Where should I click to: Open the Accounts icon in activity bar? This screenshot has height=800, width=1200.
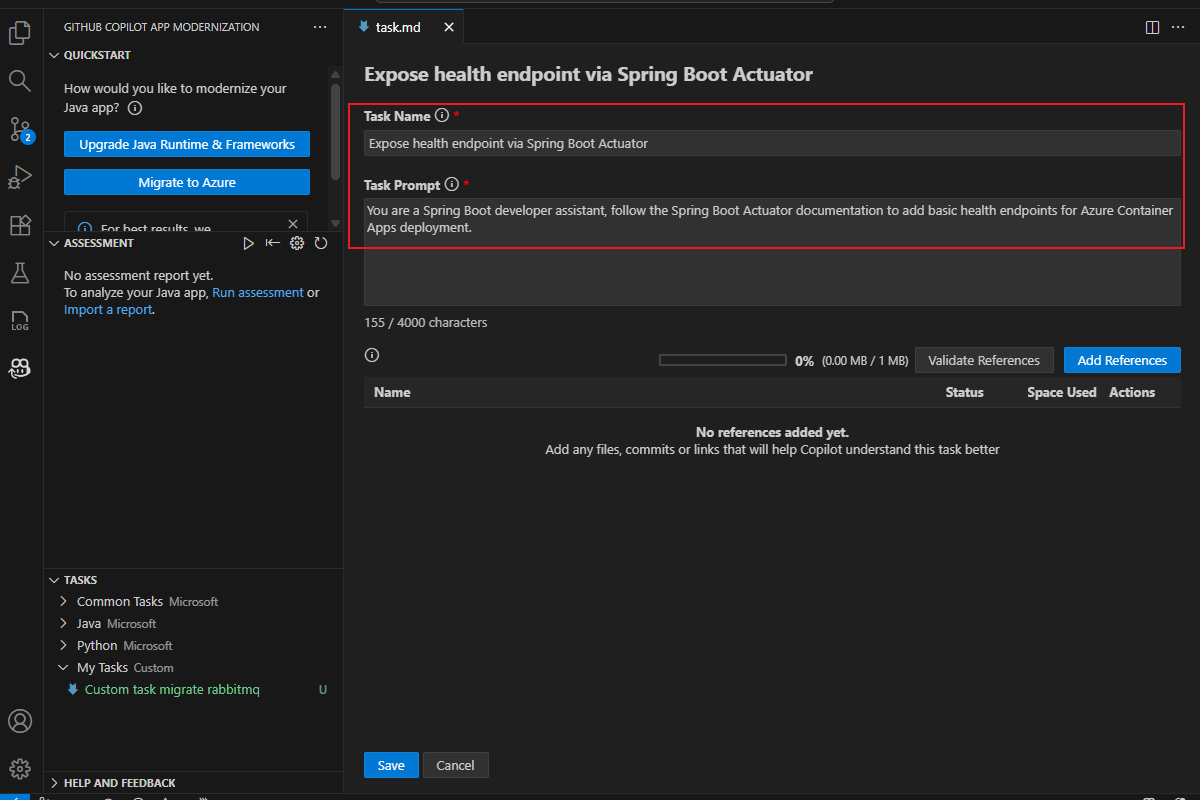(20, 721)
